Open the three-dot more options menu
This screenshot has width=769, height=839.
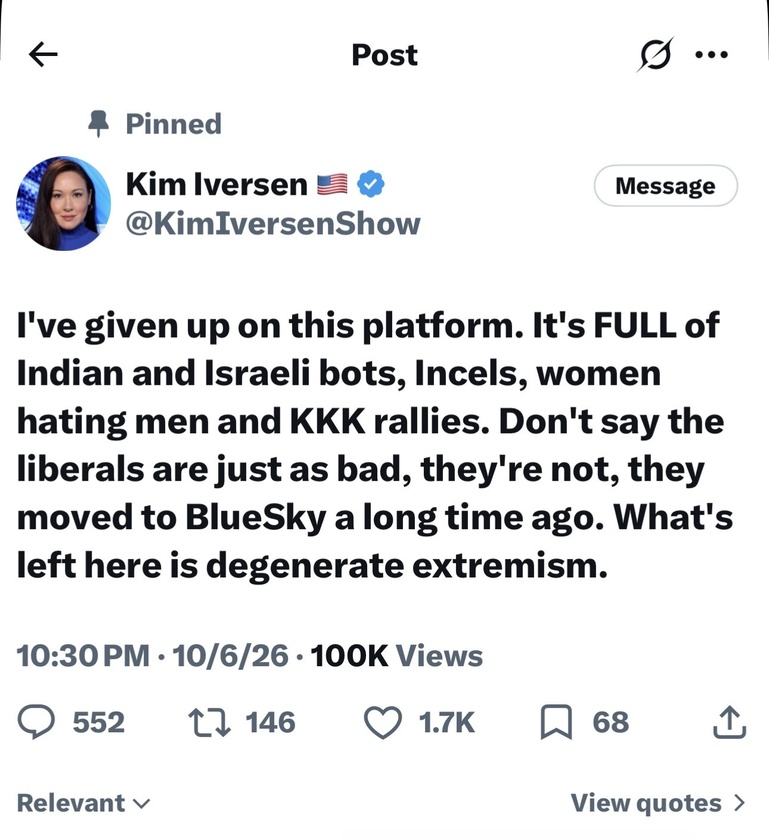711,55
